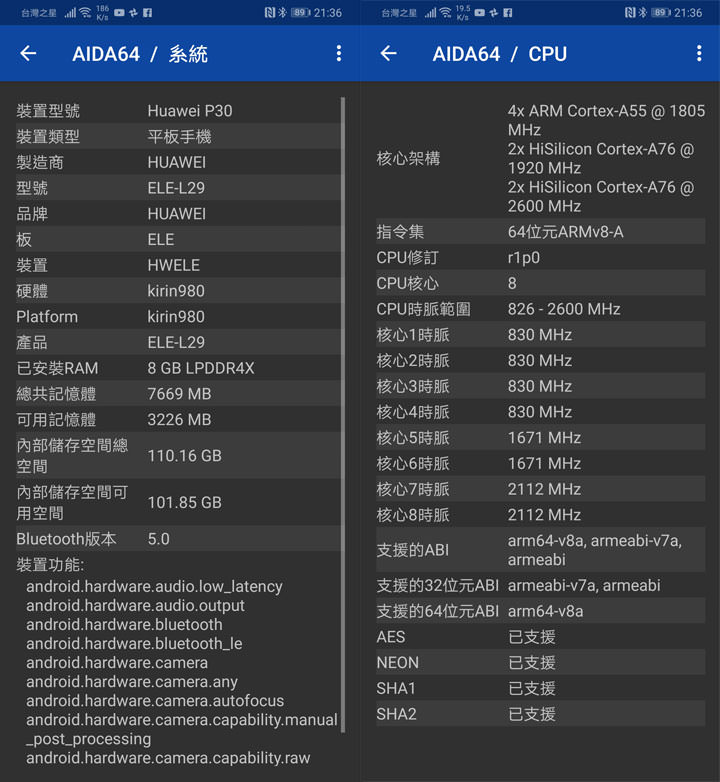Select the 核心8時脈 row
This screenshot has height=782, width=720.
[x=540, y=515]
